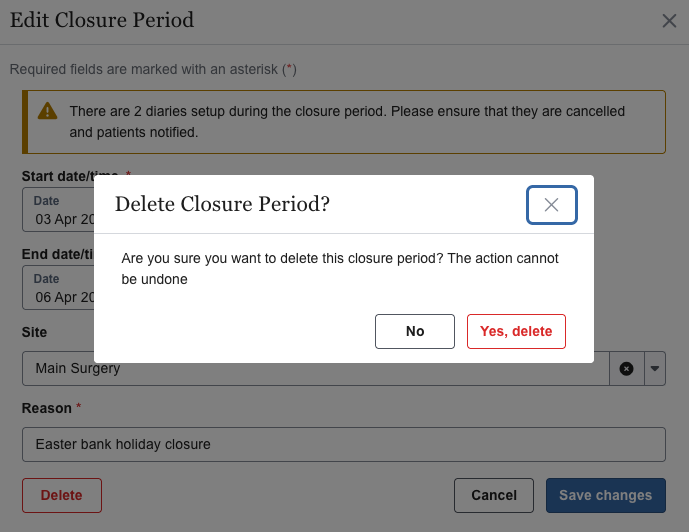Click the Reason field label
Viewport: 689px width, 532px height.
[47, 408]
